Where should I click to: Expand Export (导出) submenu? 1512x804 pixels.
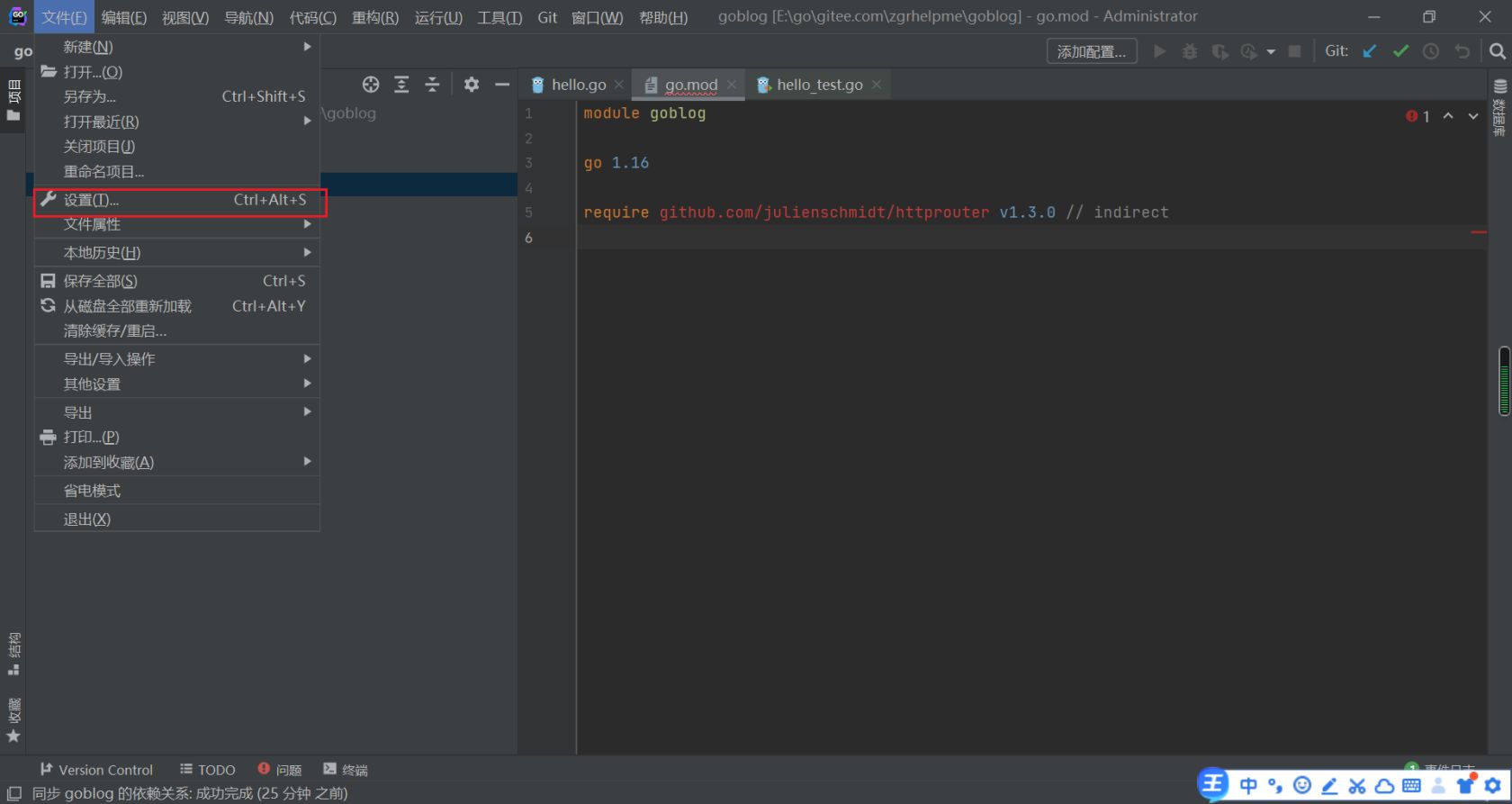click(x=177, y=412)
